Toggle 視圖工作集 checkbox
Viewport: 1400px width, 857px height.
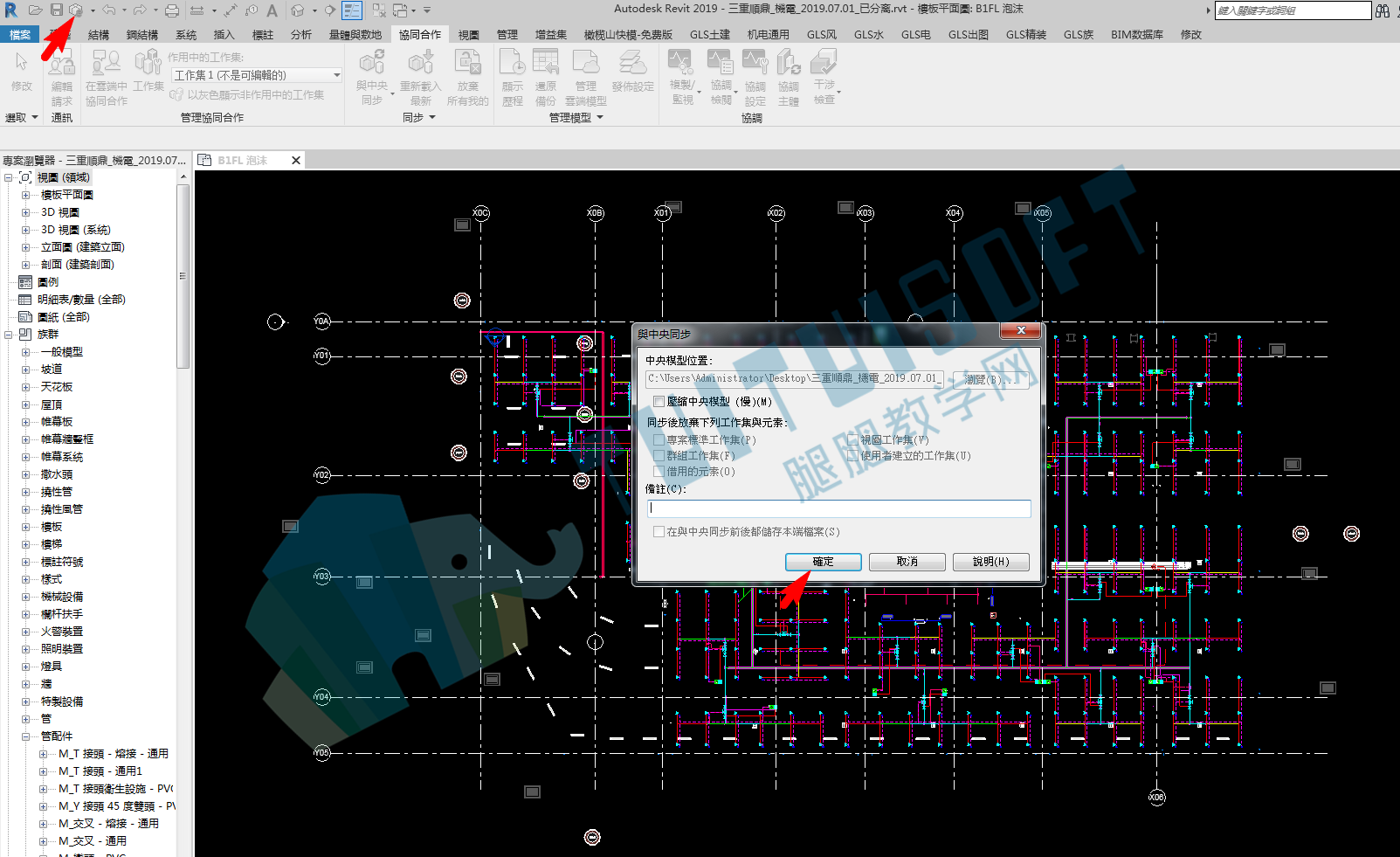853,440
